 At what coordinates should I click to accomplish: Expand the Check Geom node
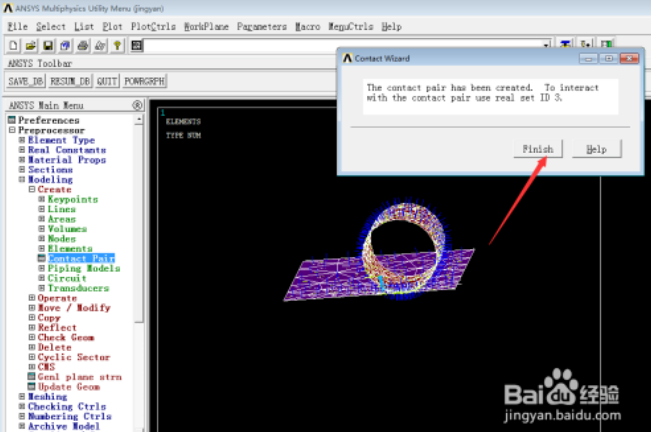(32, 337)
